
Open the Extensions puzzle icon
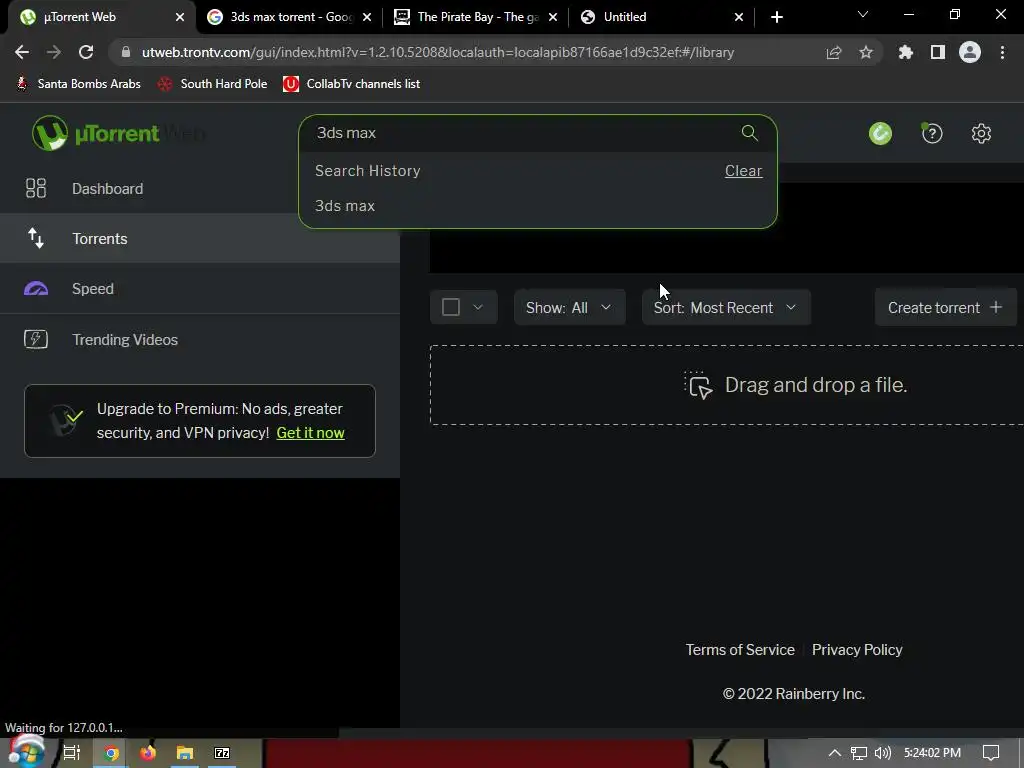(x=905, y=52)
